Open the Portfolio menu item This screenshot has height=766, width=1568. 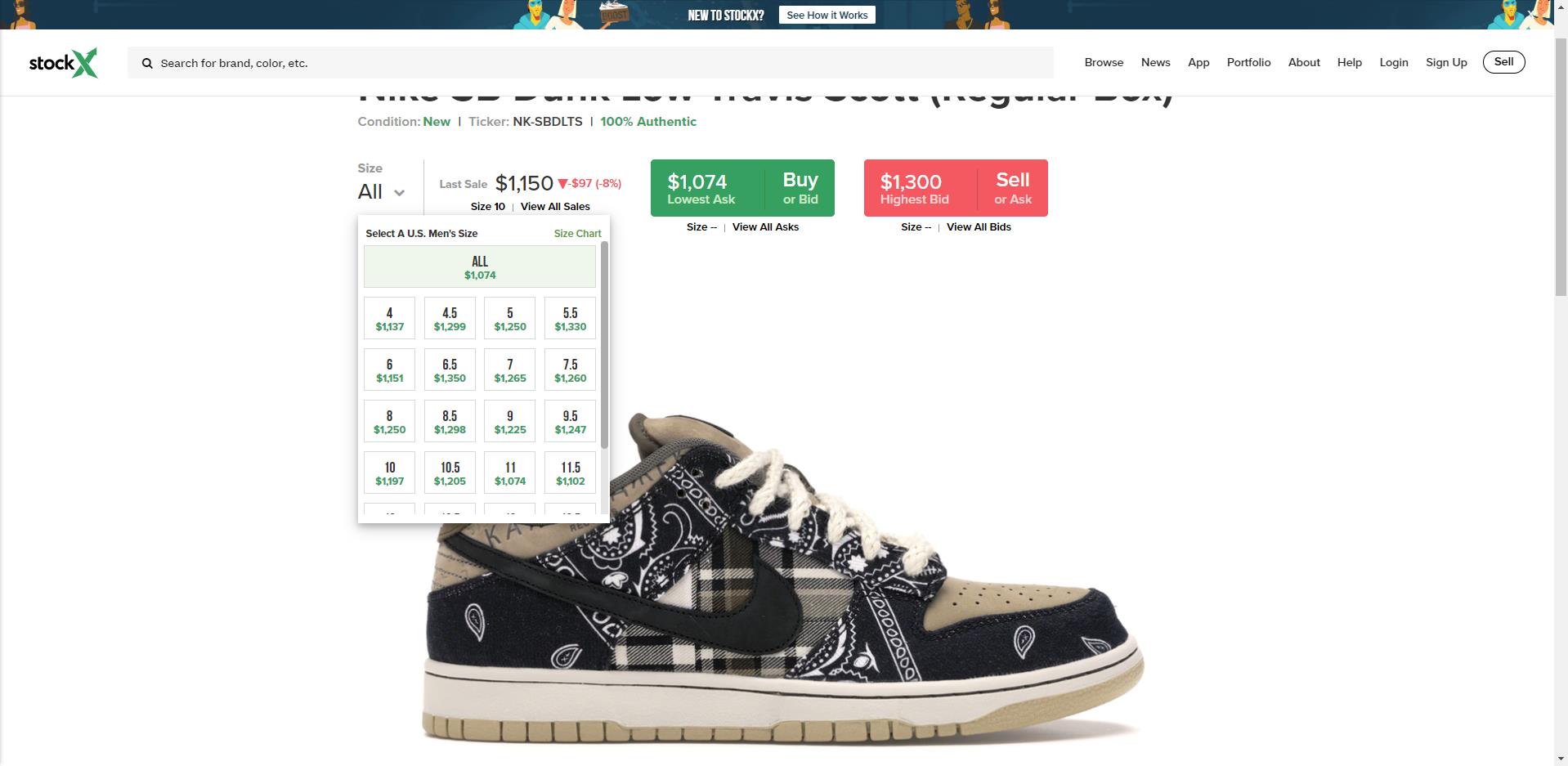pos(1248,62)
